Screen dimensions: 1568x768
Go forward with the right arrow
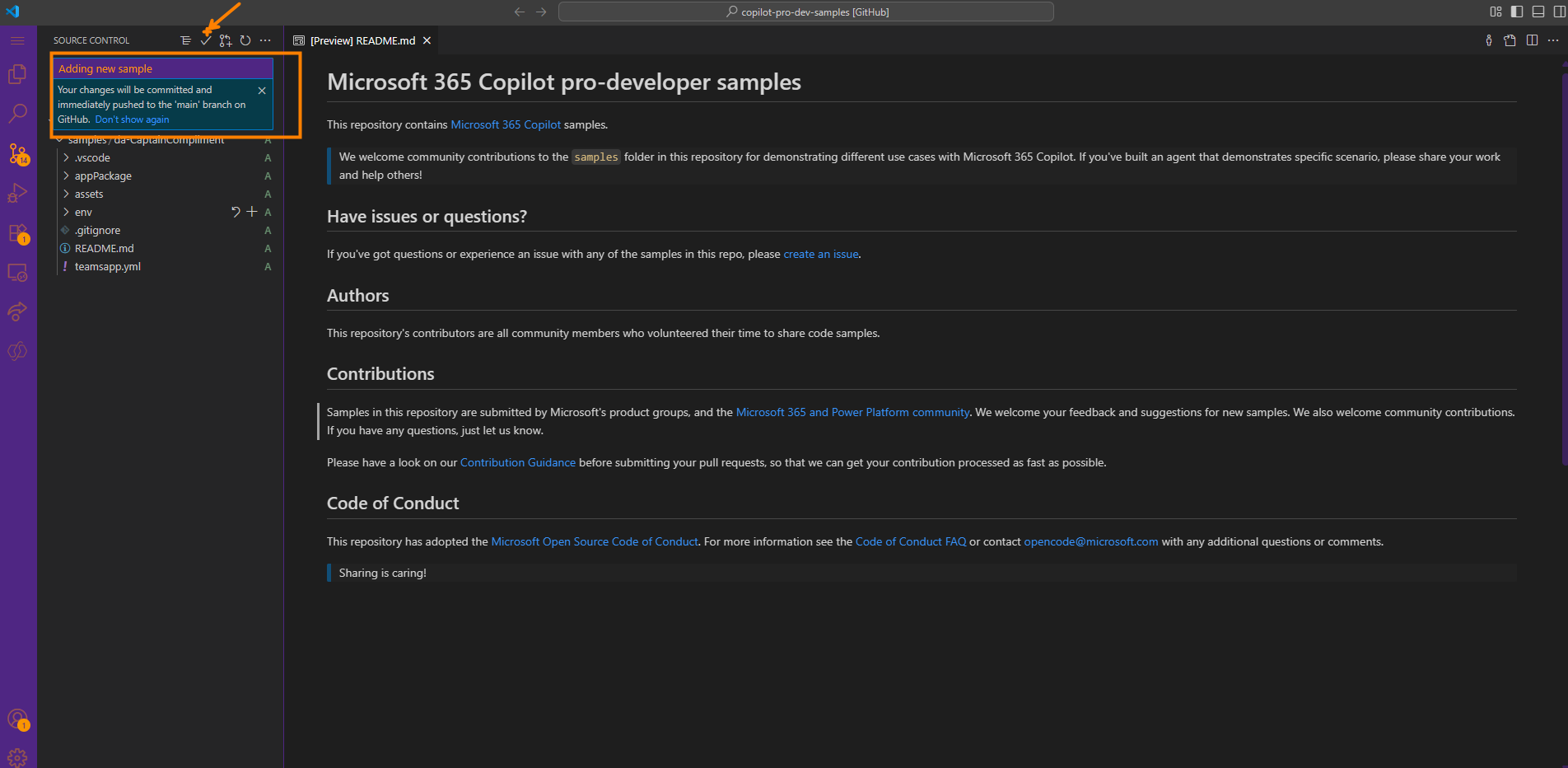click(541, 12)
